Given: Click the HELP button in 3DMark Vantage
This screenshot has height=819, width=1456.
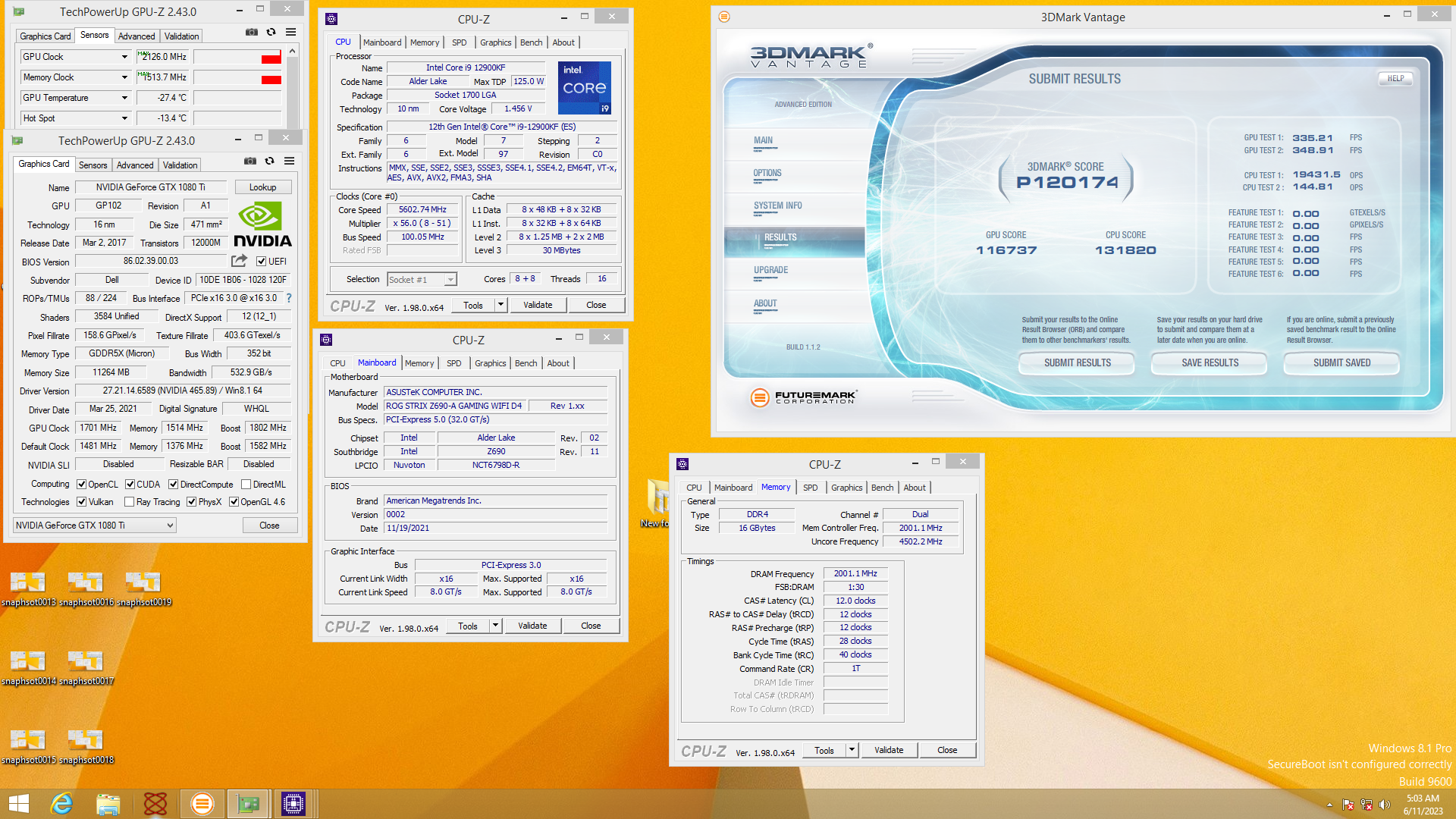Looking at the screenshot, I should tap(1395, 78).
